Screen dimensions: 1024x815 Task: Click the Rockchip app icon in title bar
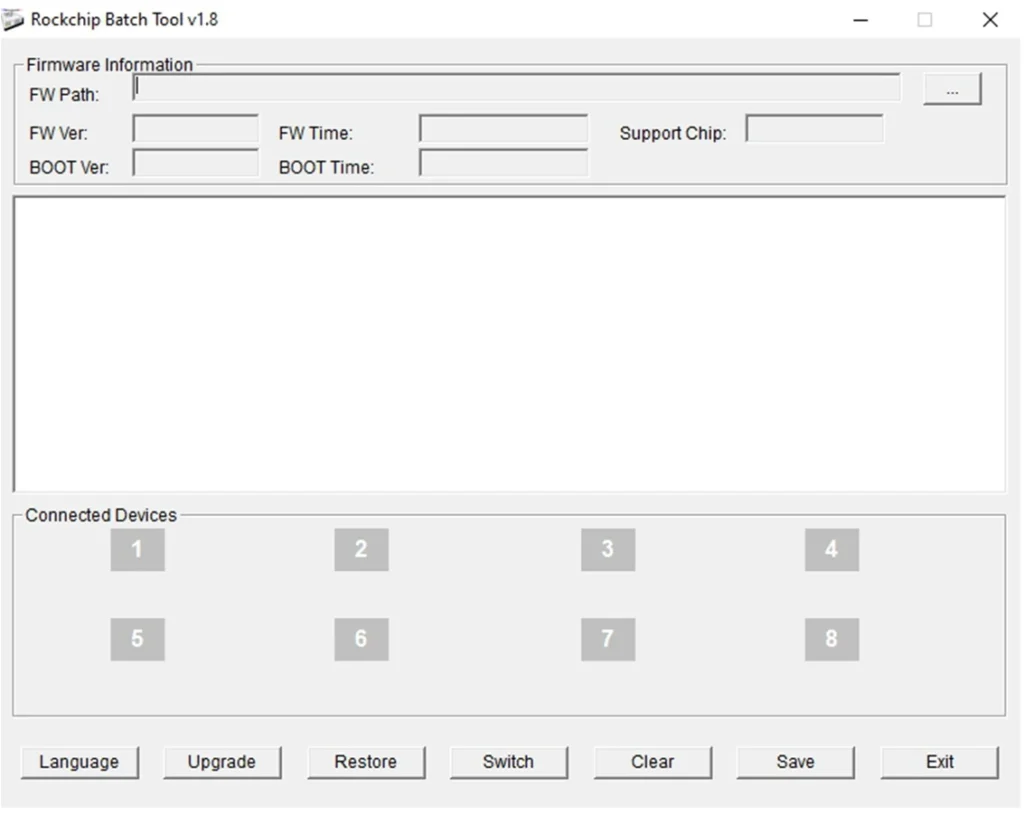click(12, 20)
